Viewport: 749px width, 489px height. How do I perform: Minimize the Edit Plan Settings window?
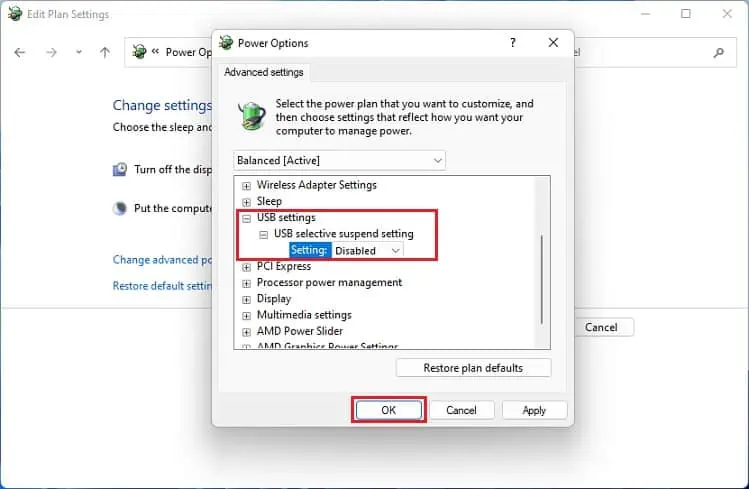(645, 14)
